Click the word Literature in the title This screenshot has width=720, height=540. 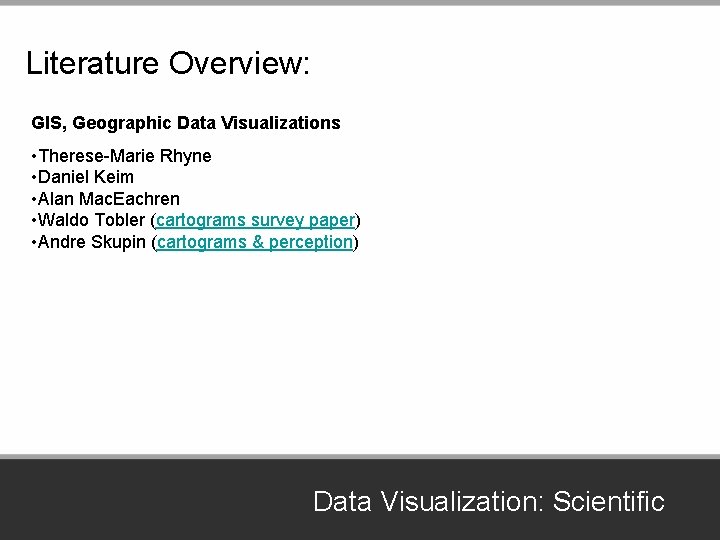click(93, 64)
